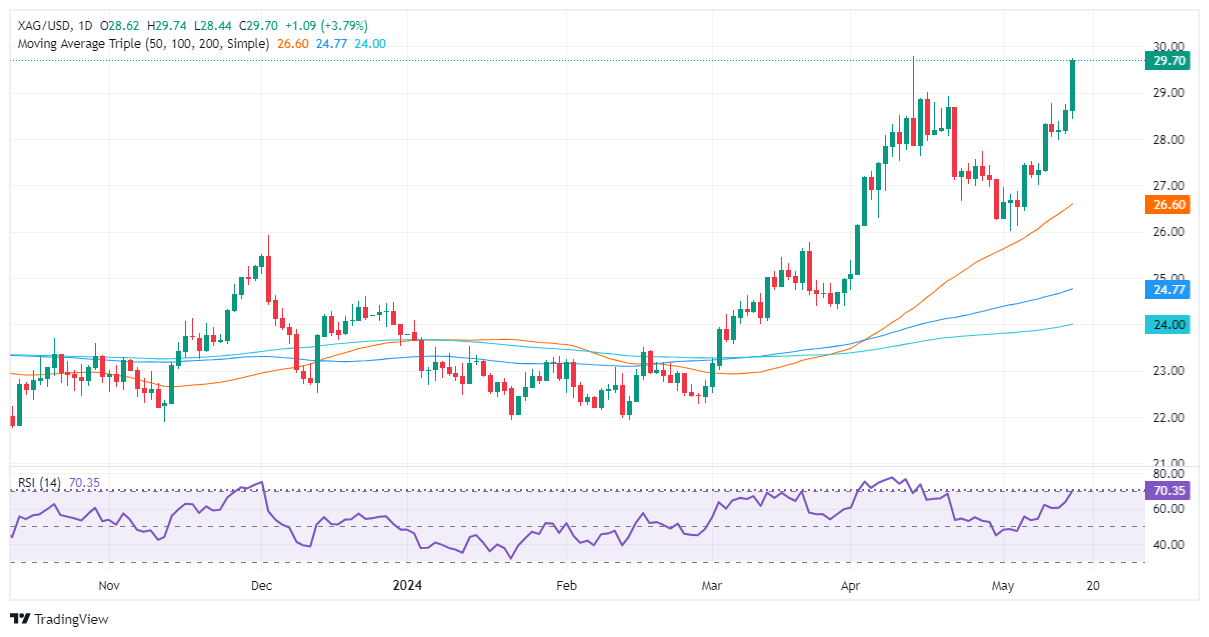Click the RSI (14) indicator legend
This screenshot has width=1209, height=637.
(x=39, y=483)
